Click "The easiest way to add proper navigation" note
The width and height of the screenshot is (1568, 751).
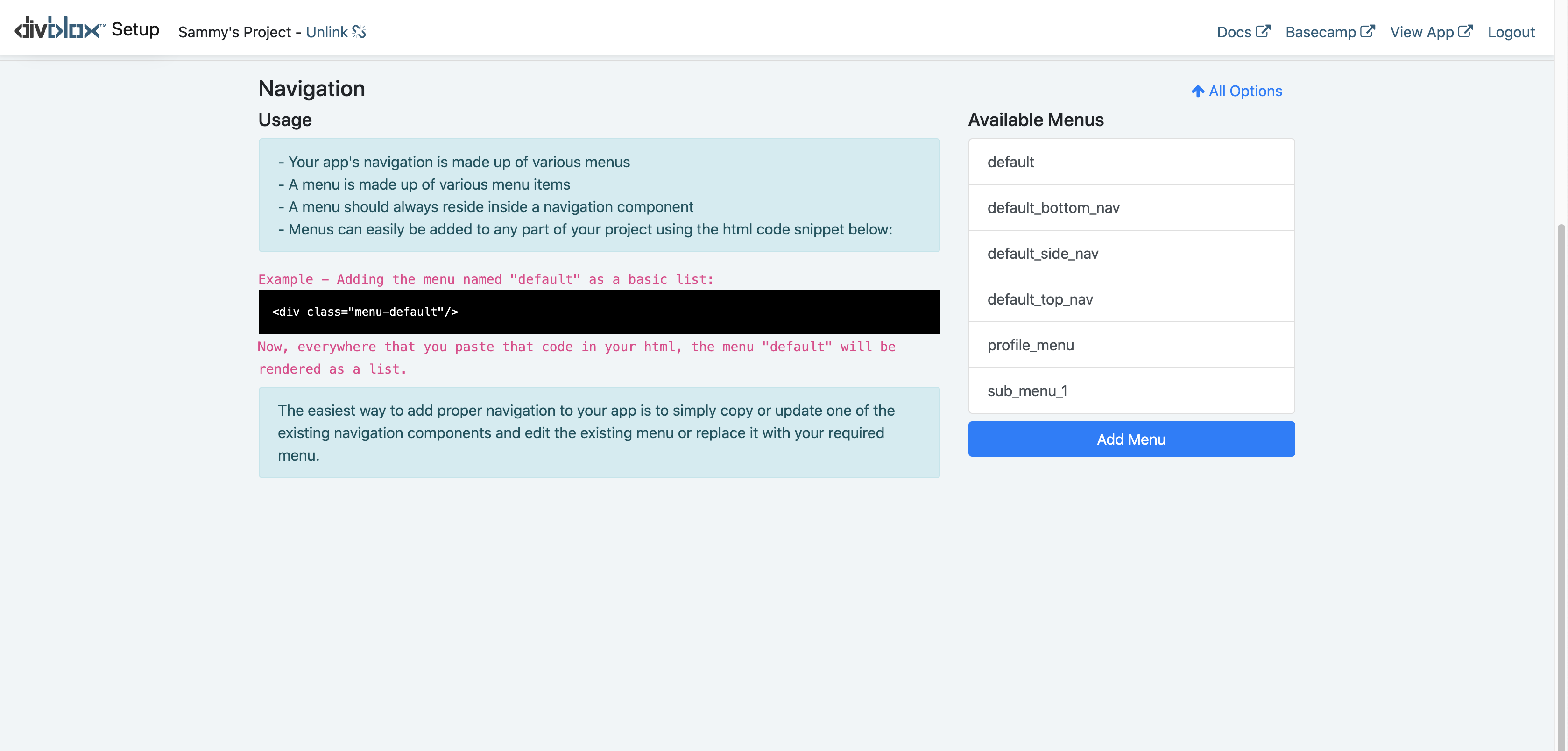coord(599,432)
